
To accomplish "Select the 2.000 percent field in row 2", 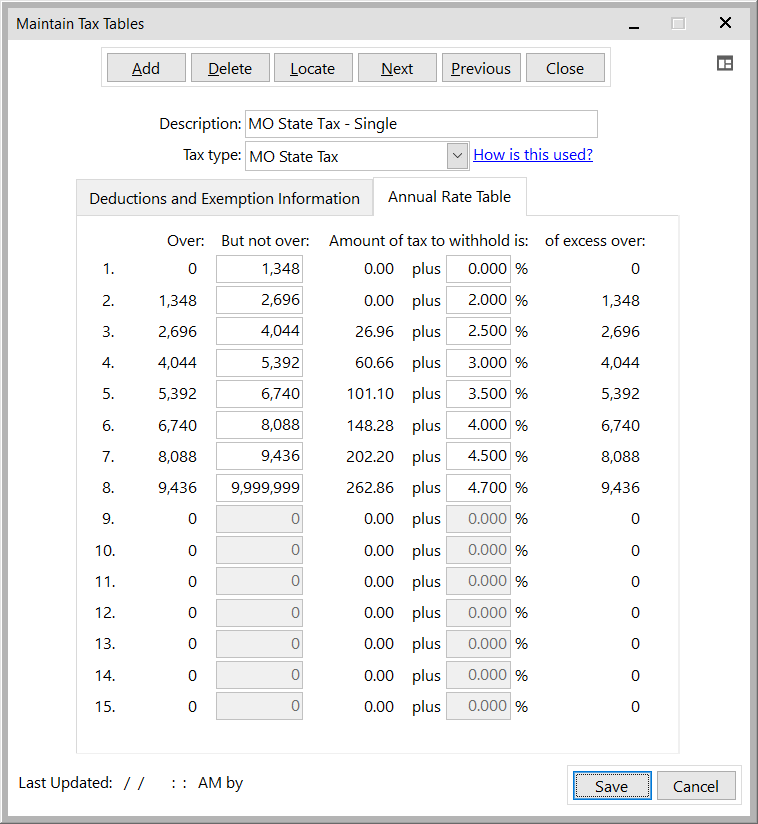I will point(478,300).
